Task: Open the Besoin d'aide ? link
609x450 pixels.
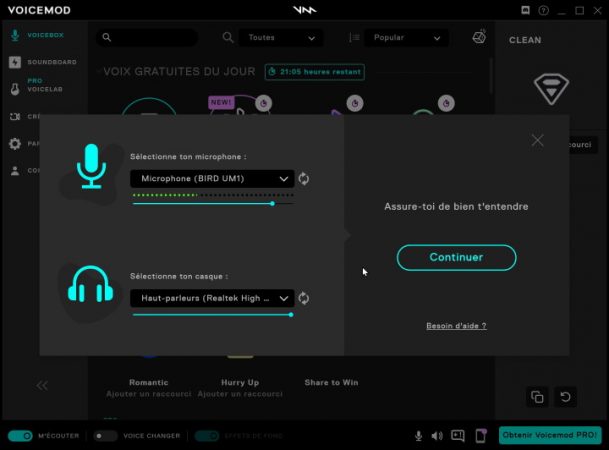Action: 456,325
